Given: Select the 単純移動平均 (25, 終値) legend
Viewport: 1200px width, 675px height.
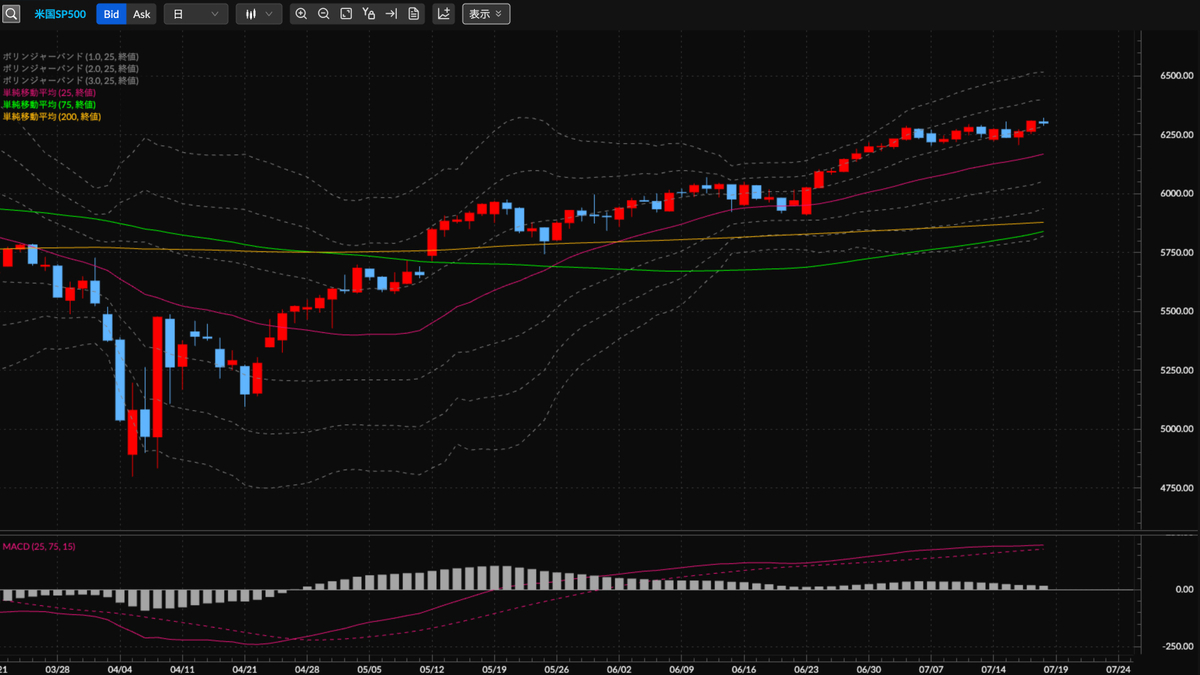Looking at the screenshot, I should tap(49, 92).
